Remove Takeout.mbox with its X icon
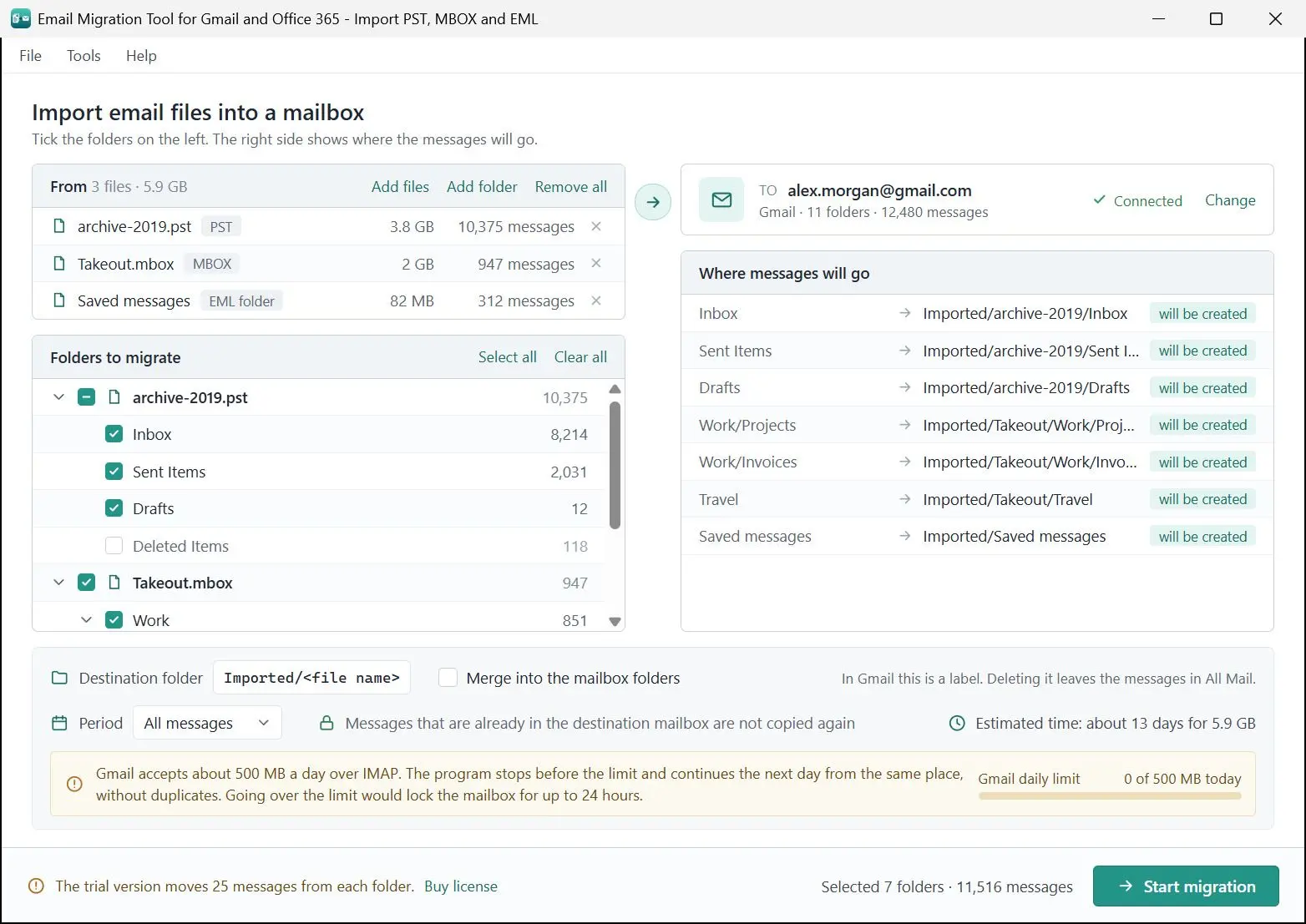Screen dimensions: 1306x924 click(596, 264)
